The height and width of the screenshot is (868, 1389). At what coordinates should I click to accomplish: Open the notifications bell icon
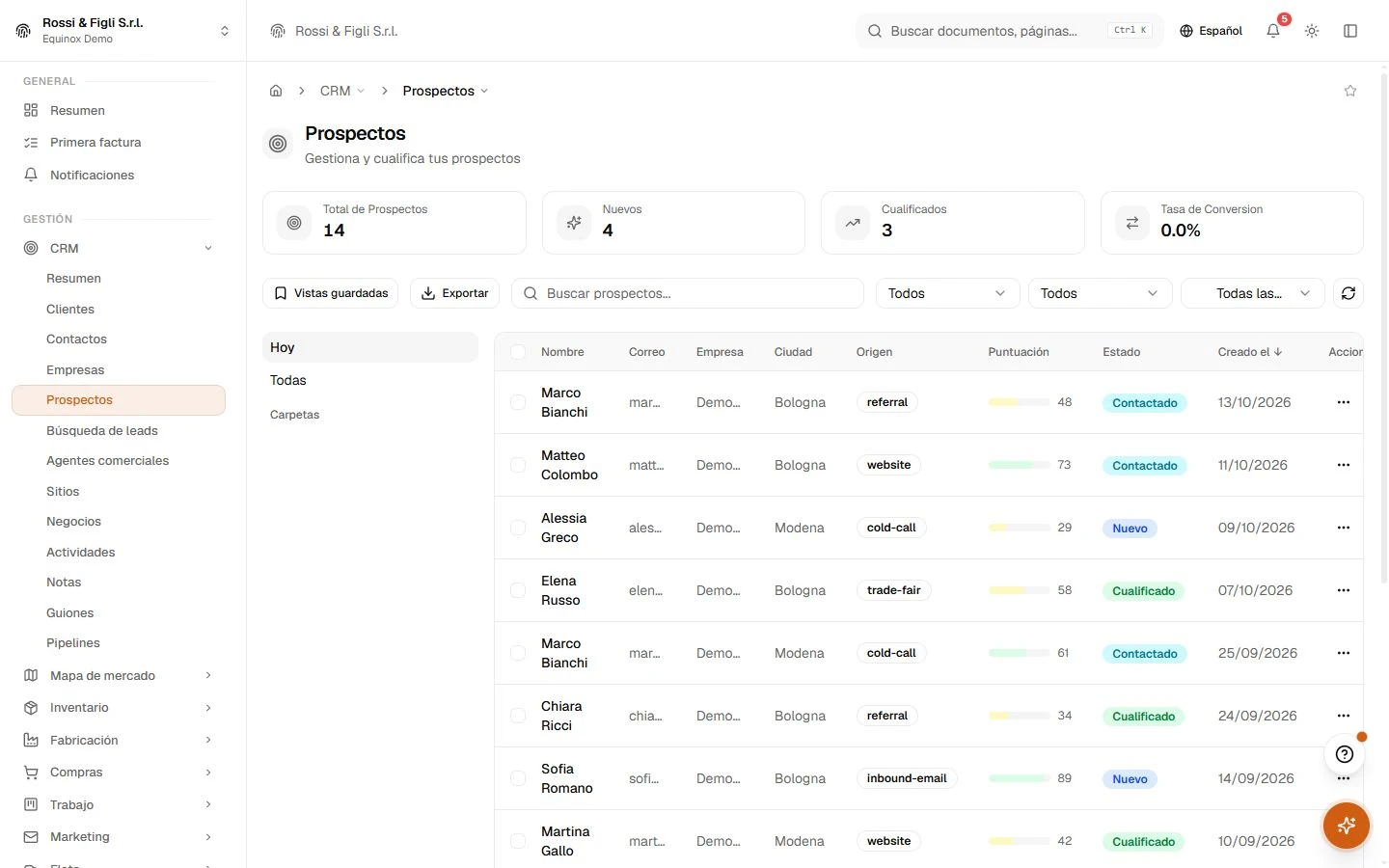pos(1273,31)
